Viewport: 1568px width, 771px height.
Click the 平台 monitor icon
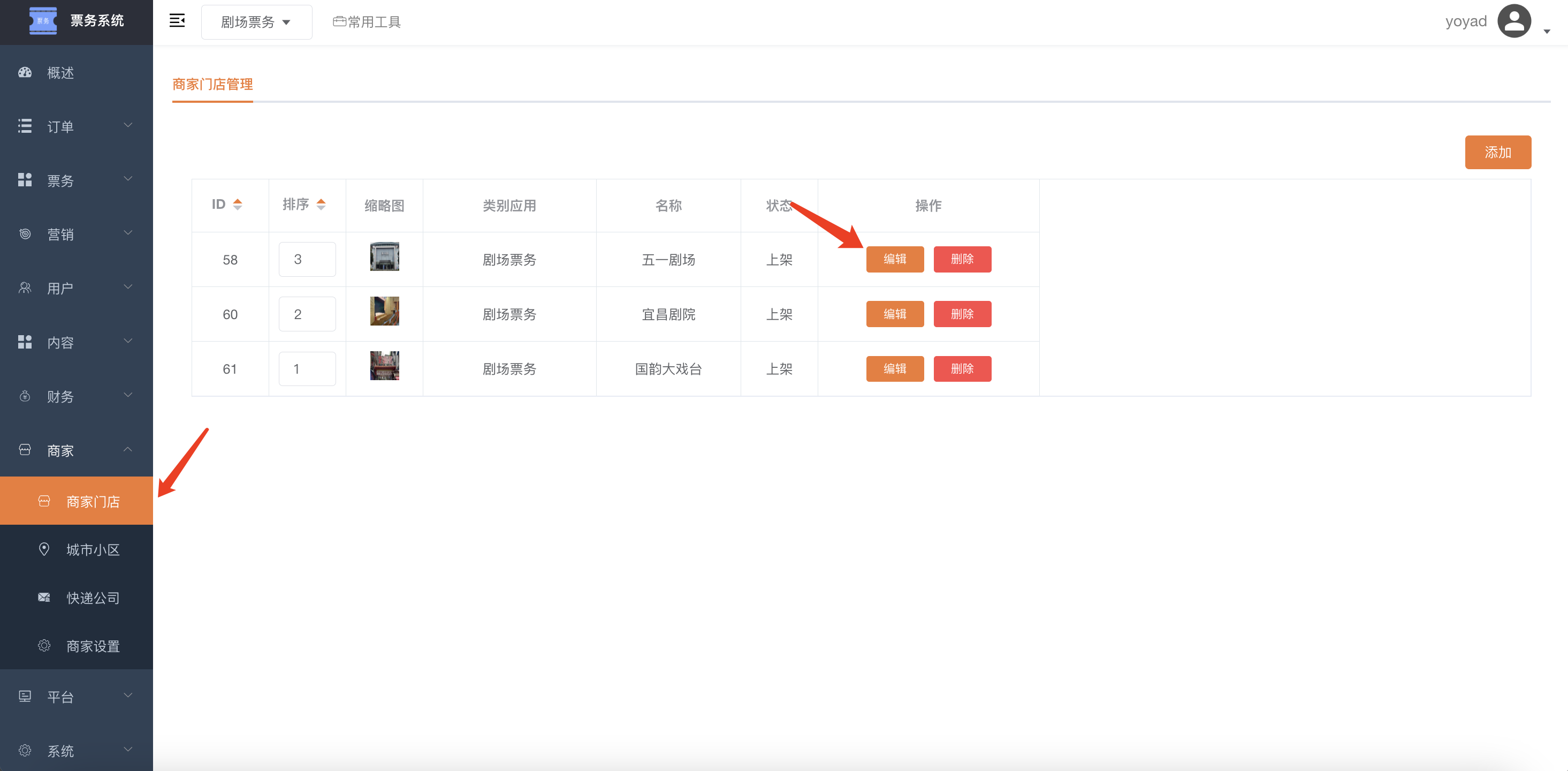(x=25, y=696)
